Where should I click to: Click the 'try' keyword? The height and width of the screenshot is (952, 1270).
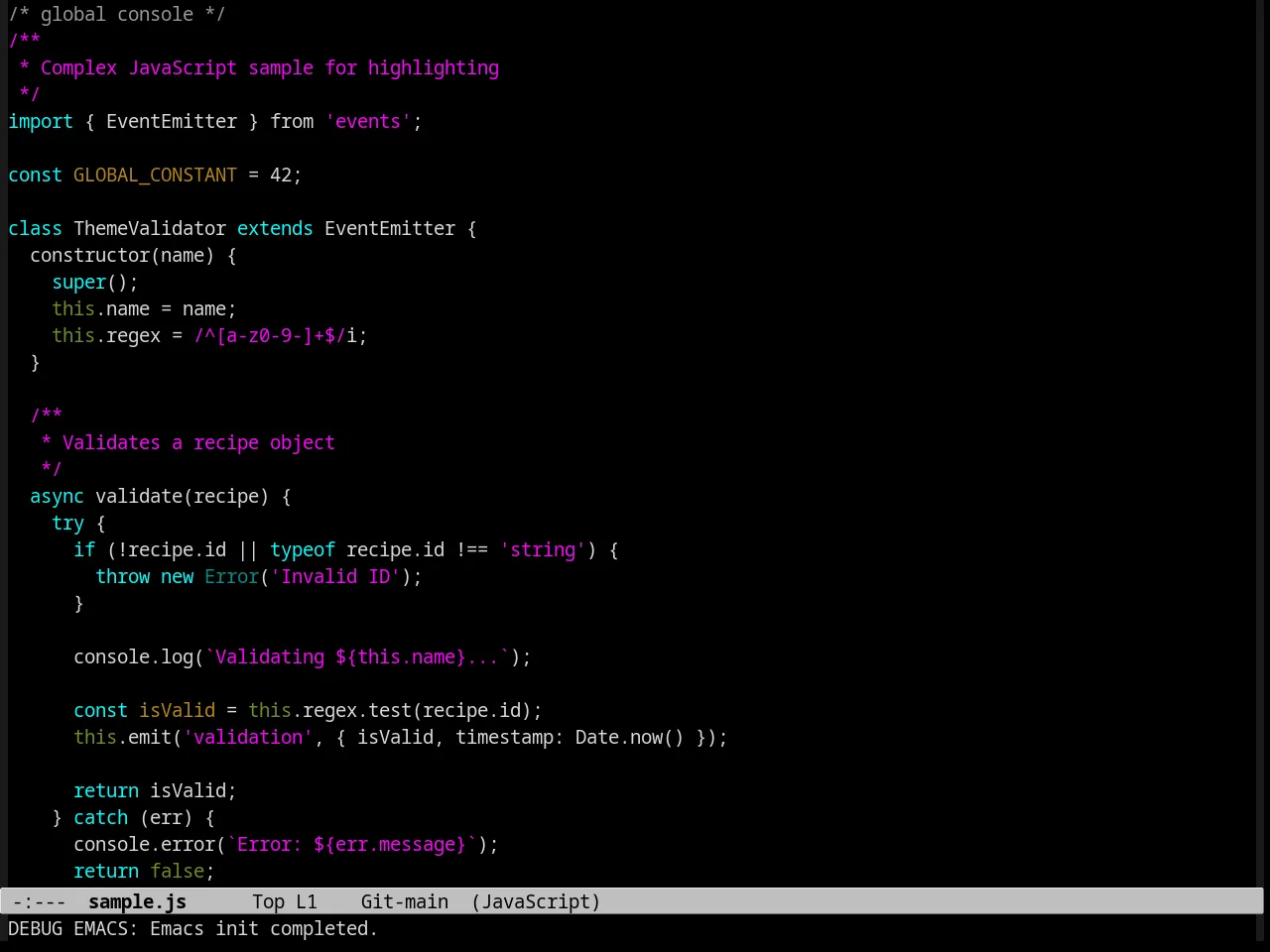pos(67,523)
